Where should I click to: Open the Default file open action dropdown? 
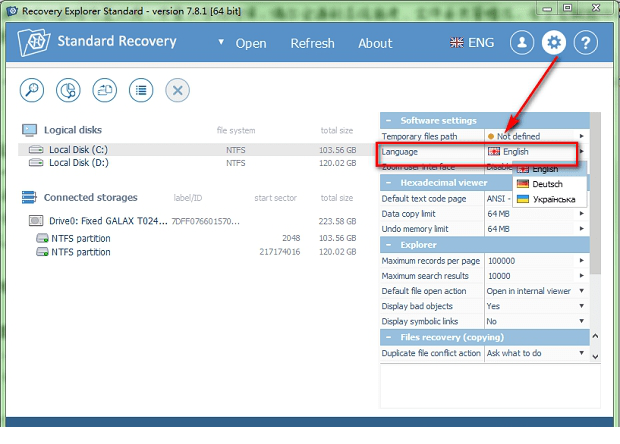click(582, 291)
